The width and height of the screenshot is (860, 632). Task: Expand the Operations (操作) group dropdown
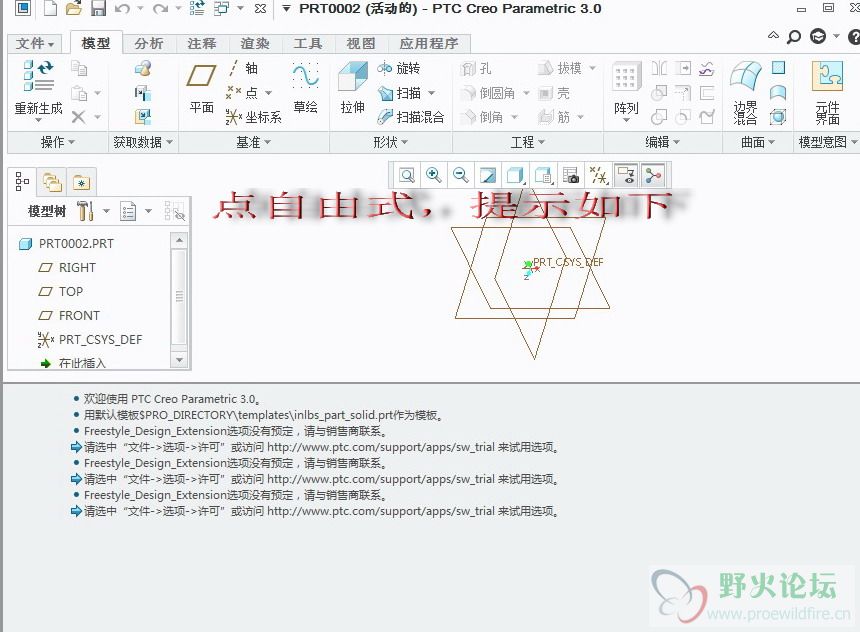click(x=58, y=142)
